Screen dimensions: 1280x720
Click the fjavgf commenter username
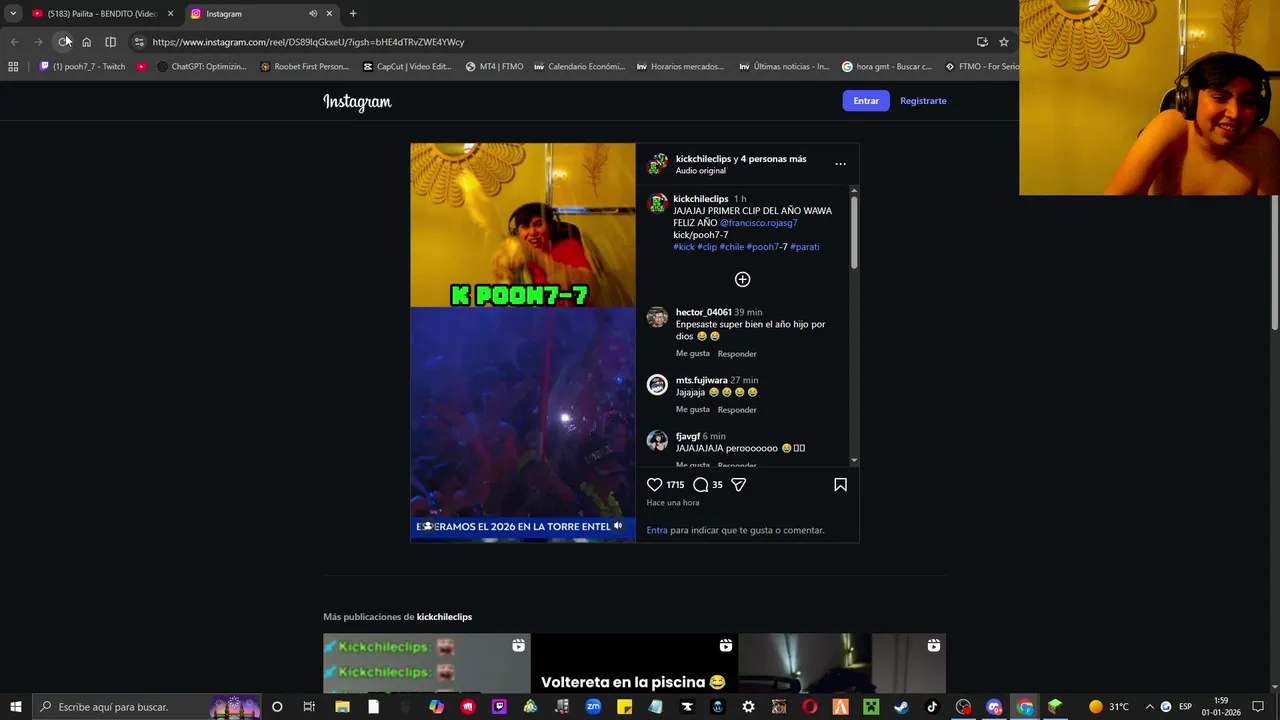[x=688, y=436]
